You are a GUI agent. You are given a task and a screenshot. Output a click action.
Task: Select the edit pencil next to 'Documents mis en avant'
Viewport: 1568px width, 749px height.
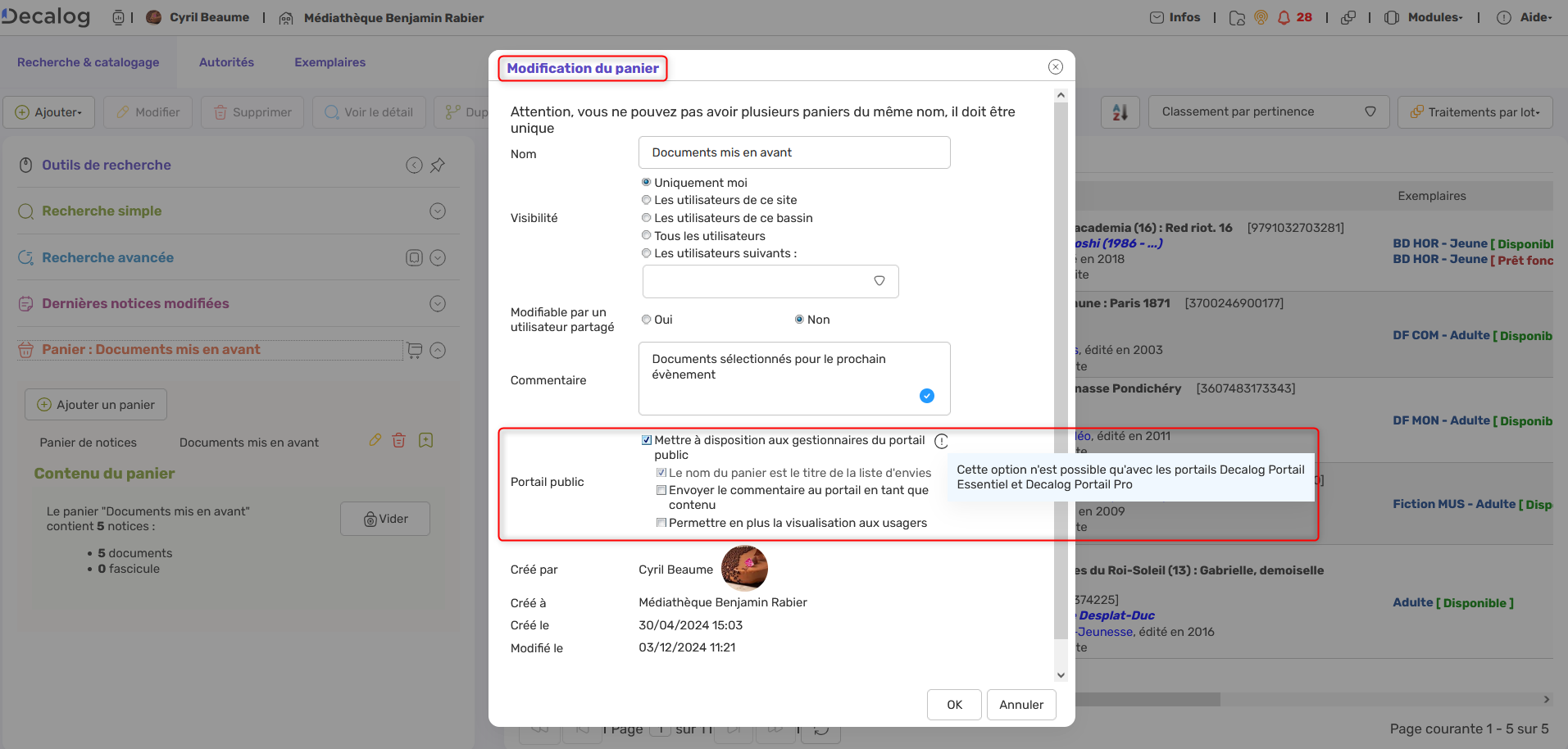375,440
